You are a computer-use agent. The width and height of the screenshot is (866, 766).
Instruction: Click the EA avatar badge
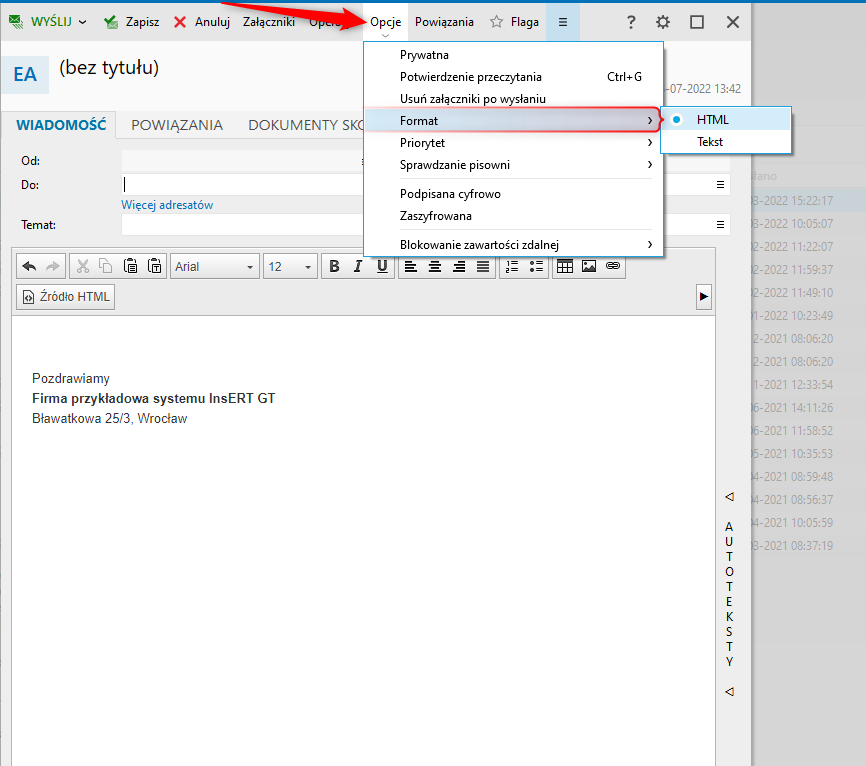tap(25, 75)
